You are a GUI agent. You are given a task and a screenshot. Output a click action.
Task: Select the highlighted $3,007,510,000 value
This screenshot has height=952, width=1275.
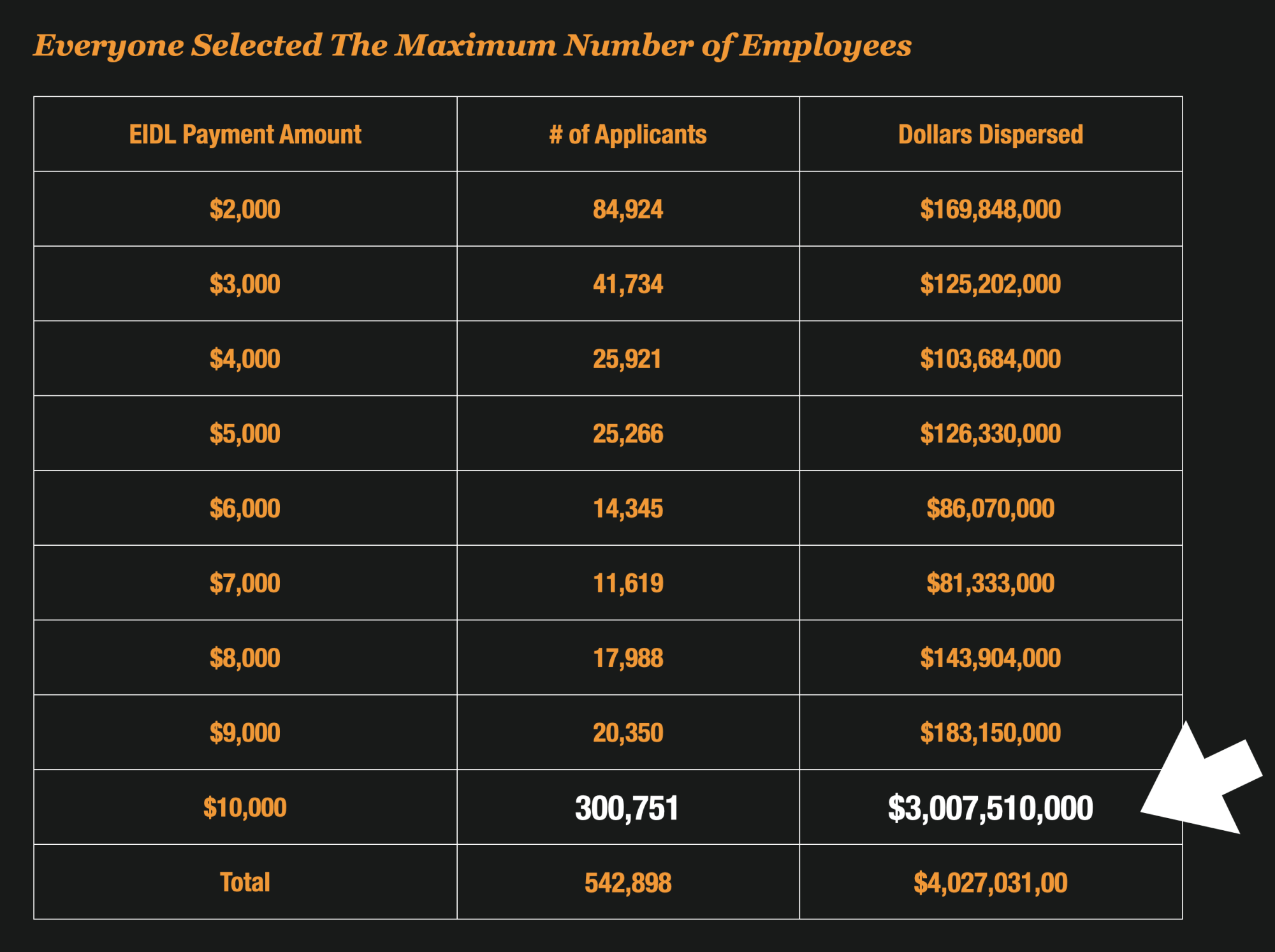coord(990,808)
